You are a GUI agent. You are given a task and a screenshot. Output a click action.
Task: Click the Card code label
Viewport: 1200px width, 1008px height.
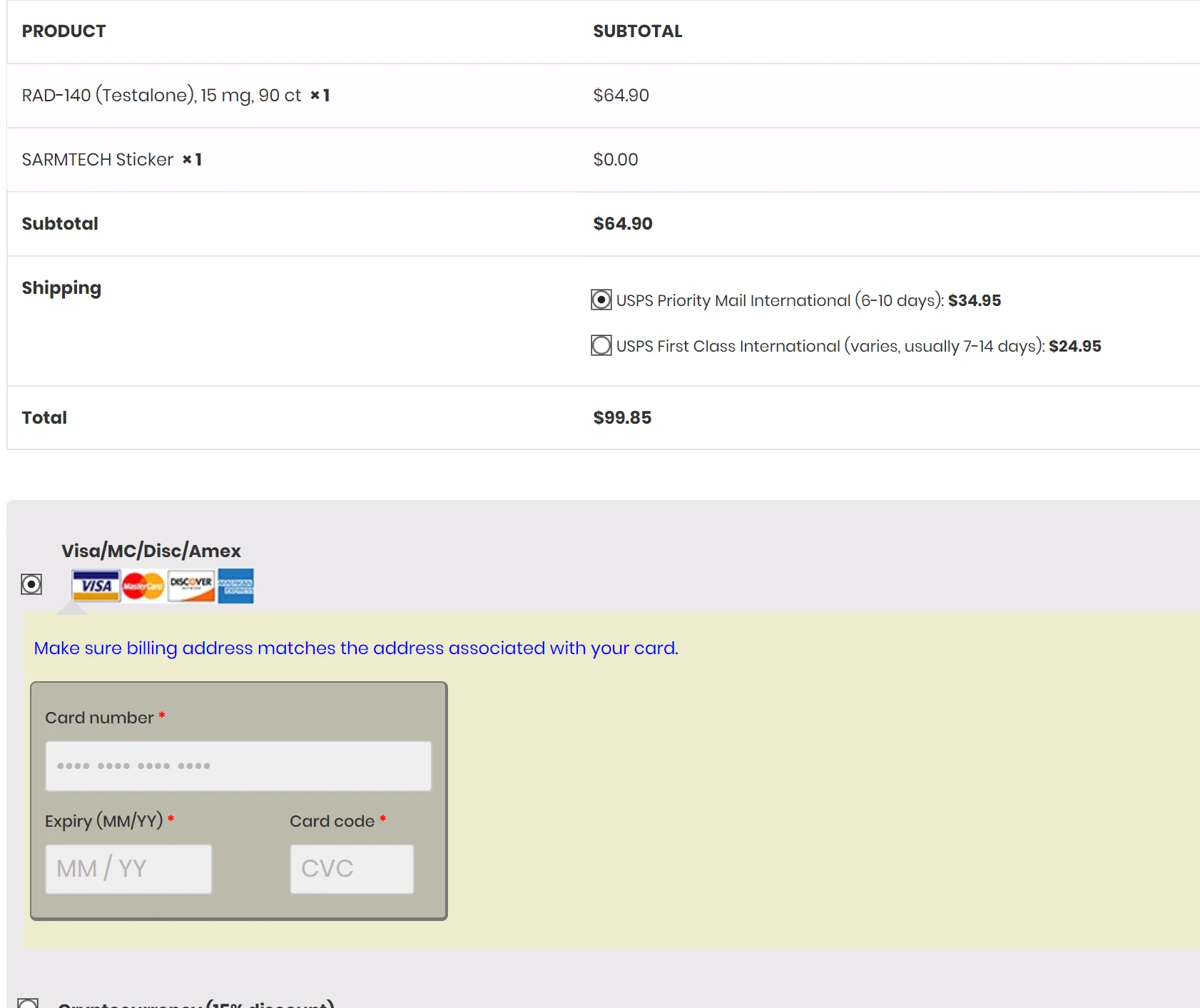[x=332, y=821]
